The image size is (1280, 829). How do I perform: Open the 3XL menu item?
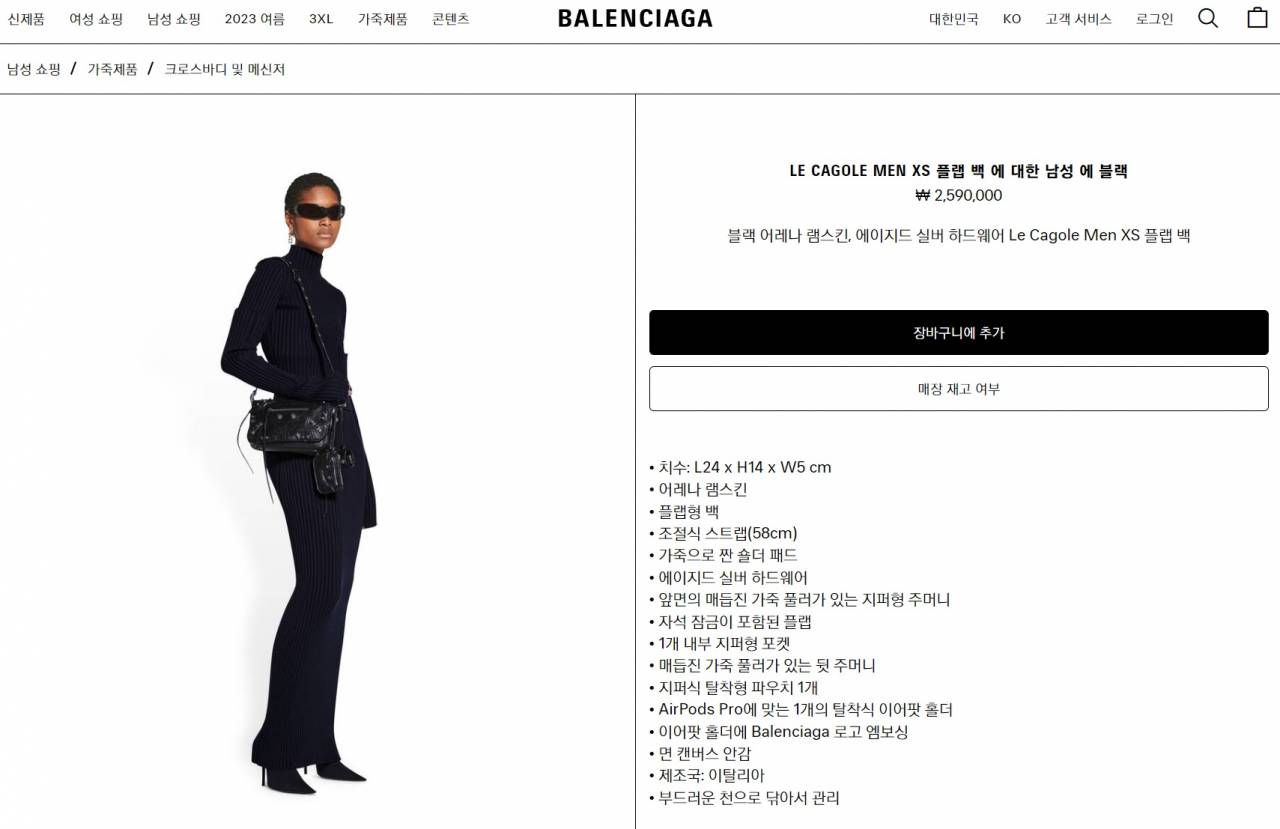[x=321, y=19]
